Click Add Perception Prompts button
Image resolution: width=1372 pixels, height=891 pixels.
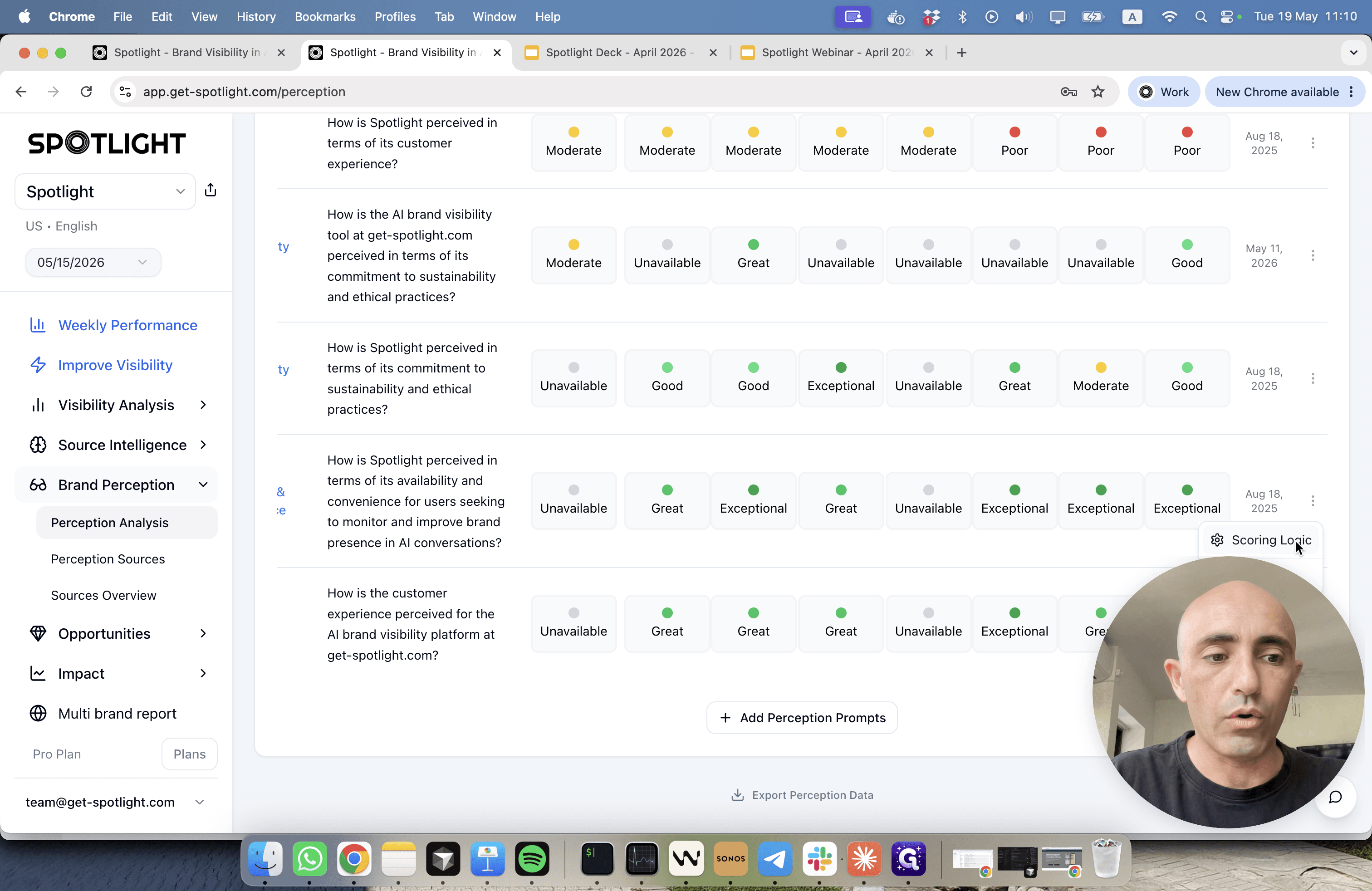click(802, 718)
